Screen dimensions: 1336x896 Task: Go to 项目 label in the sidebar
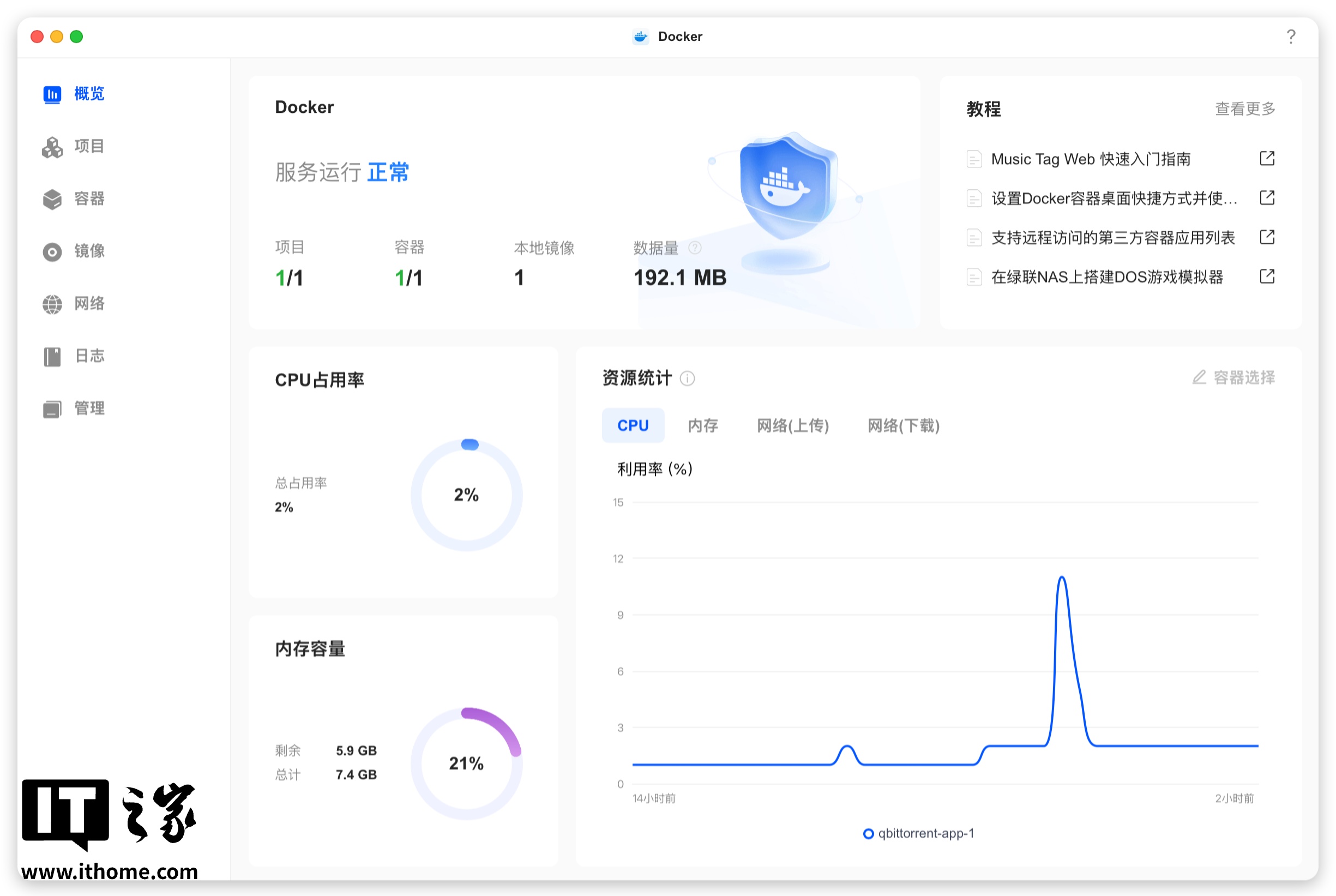89,147
